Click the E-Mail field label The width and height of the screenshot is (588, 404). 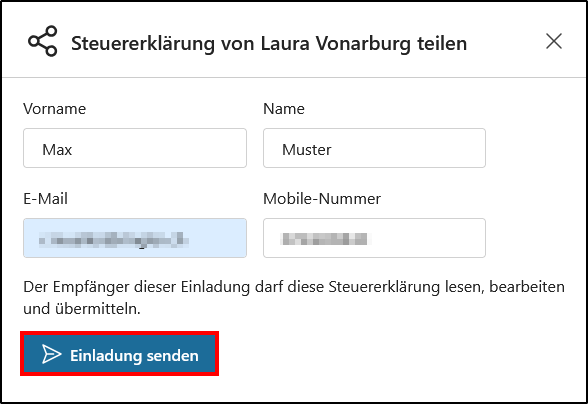click(x=45, y=199)
